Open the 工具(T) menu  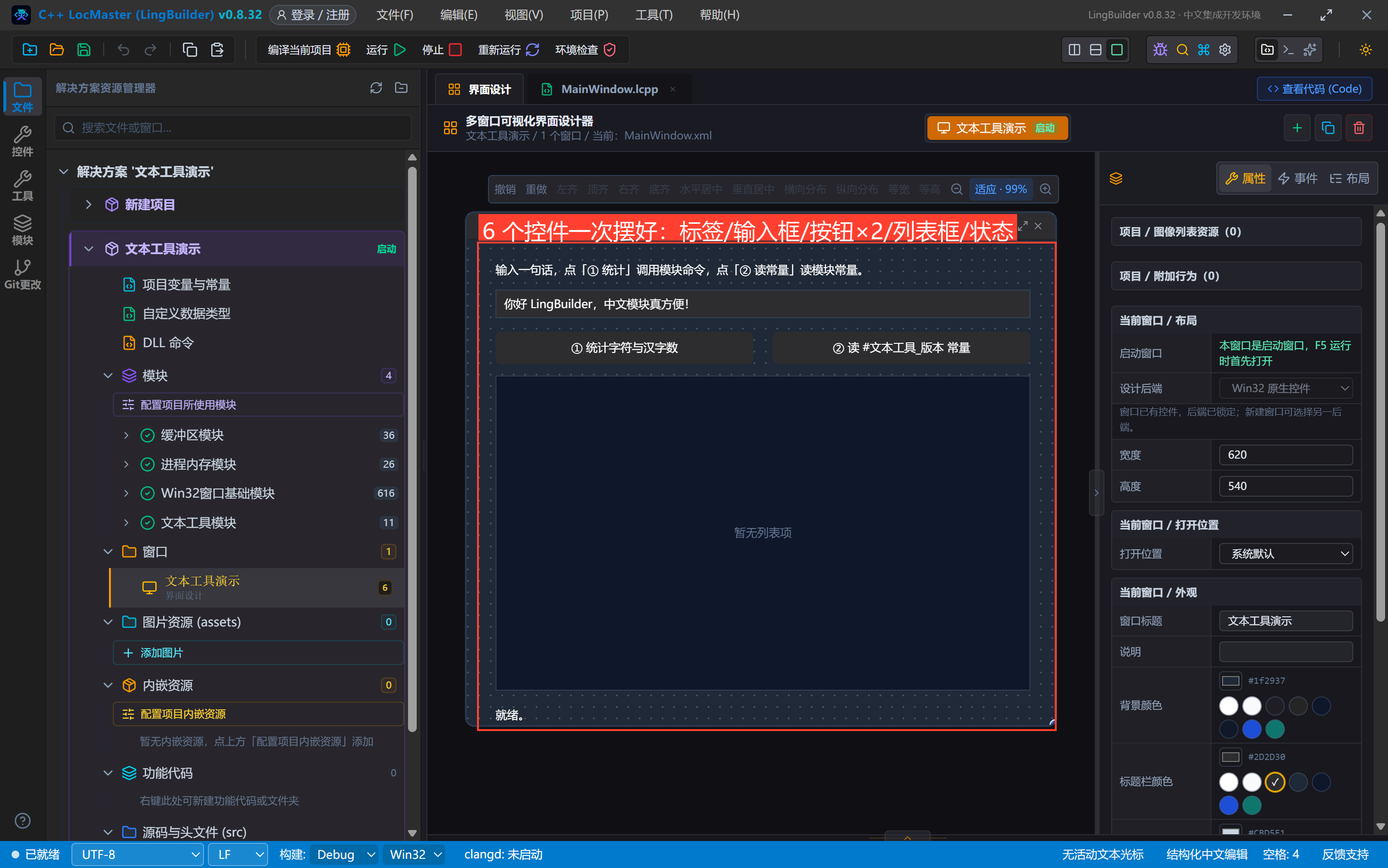[654, 15]
